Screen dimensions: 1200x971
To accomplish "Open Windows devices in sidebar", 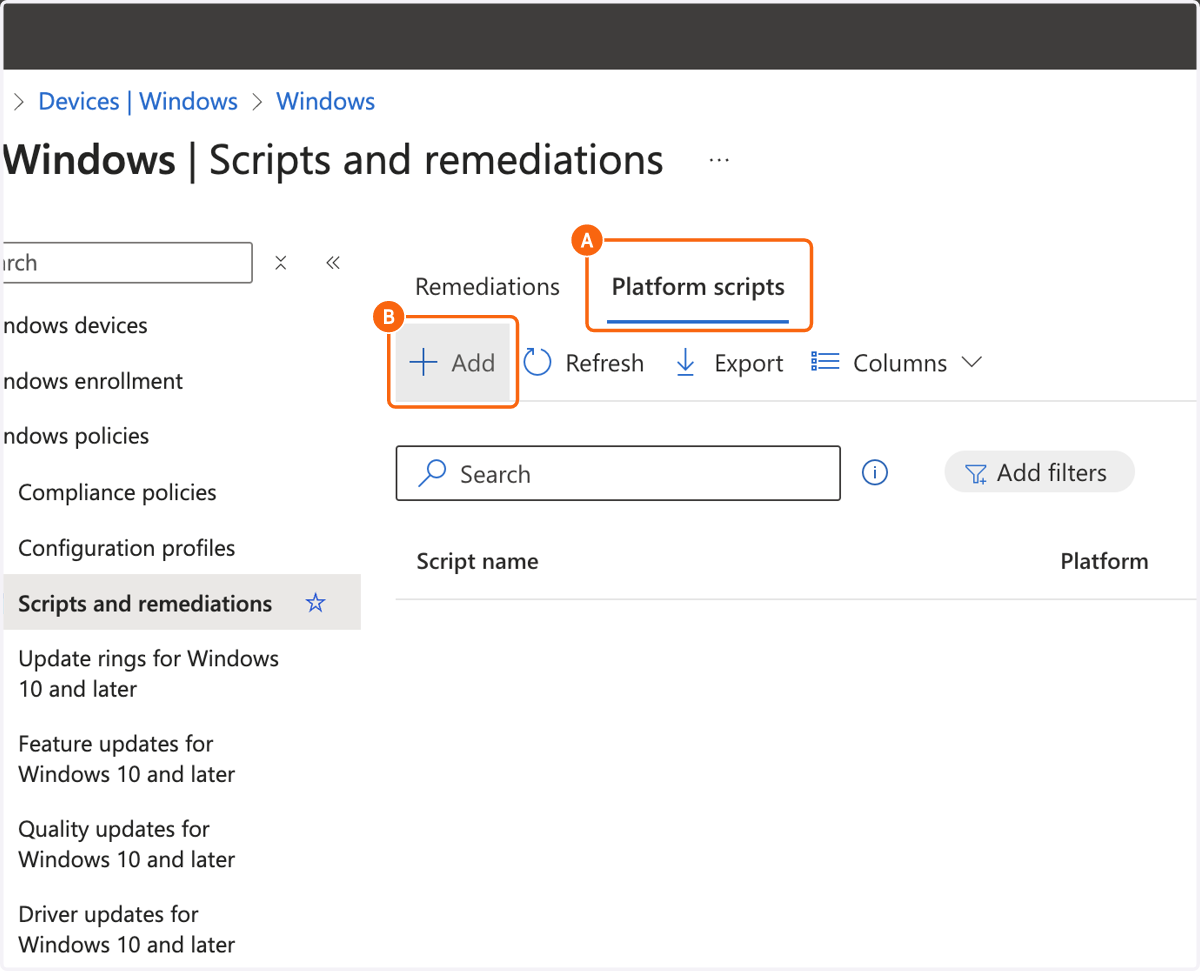I will pos(75,325).
